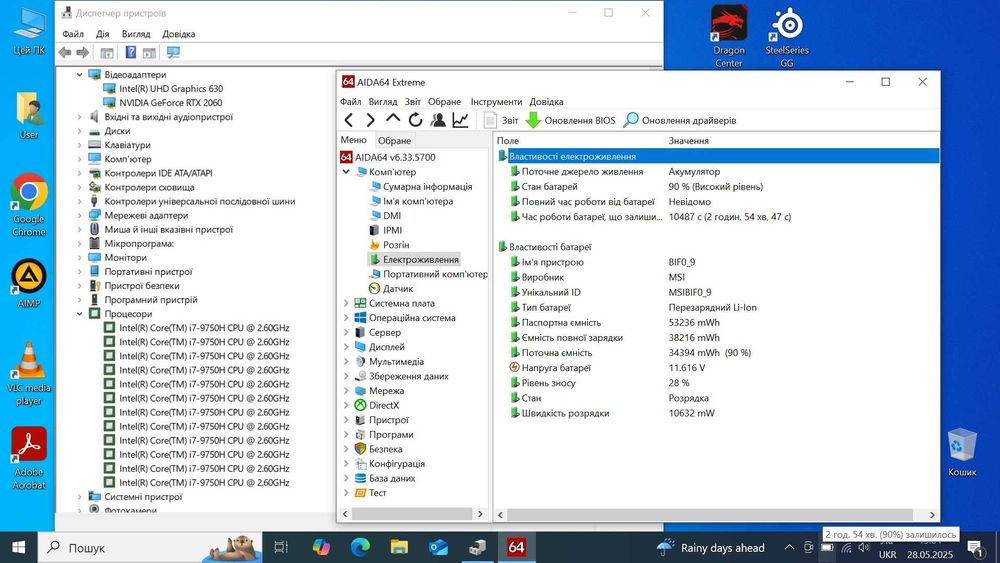Open AIMP desktop shortcut
This screenshot has width=1000, height=563.
pos(29,283)
